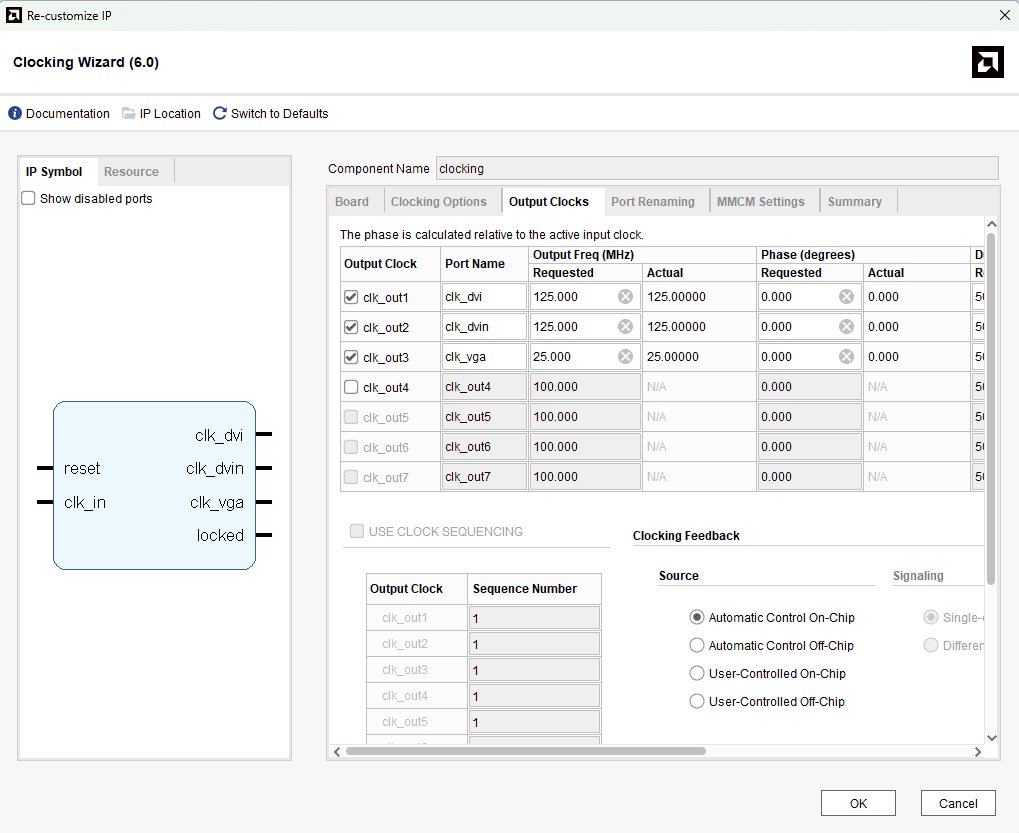Clear clk_dvin requested frequency with X icon
The width and height of the screenshot is (1019, 833).
(x=625, y=327)
